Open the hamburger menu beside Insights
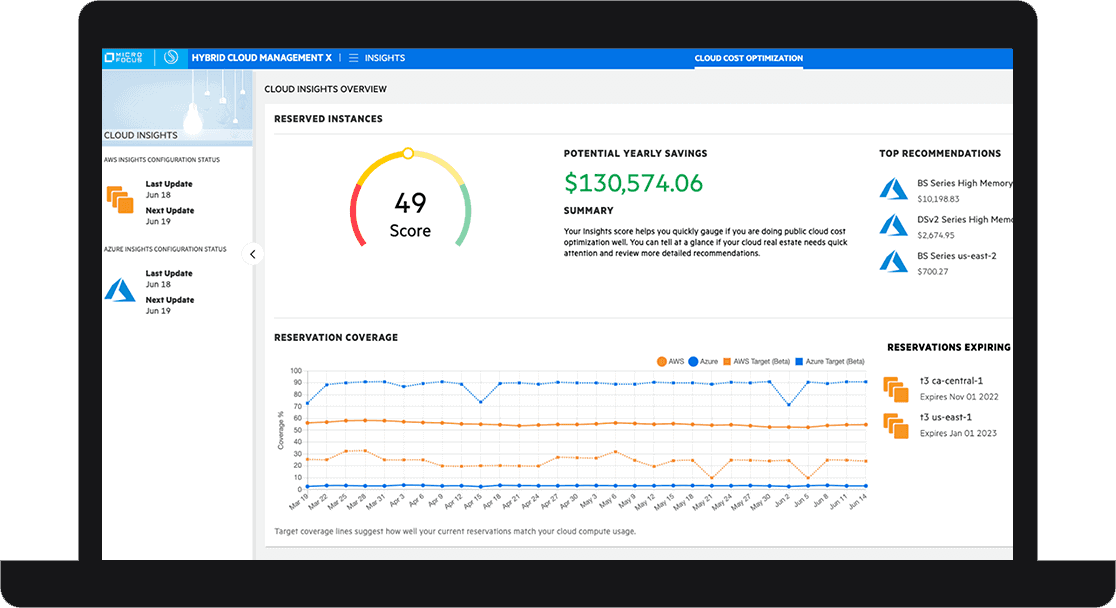1116x608 pixels. point(353,58)
